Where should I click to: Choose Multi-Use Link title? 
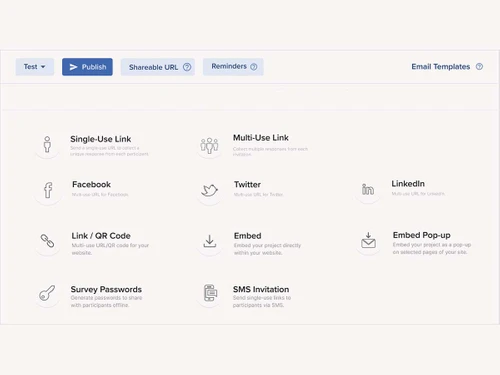tap(261, 138)
